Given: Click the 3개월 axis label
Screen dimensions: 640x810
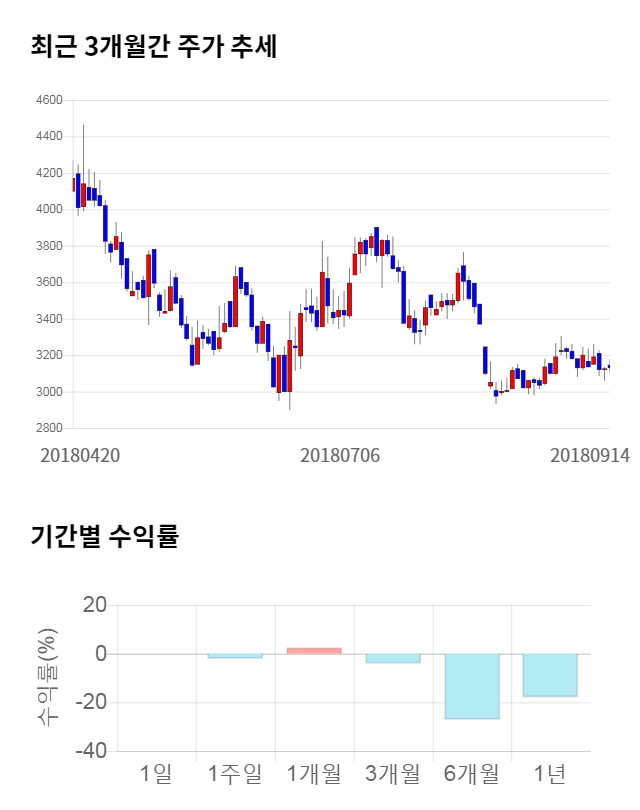Looking at the screenshot, I should [393, 773].
